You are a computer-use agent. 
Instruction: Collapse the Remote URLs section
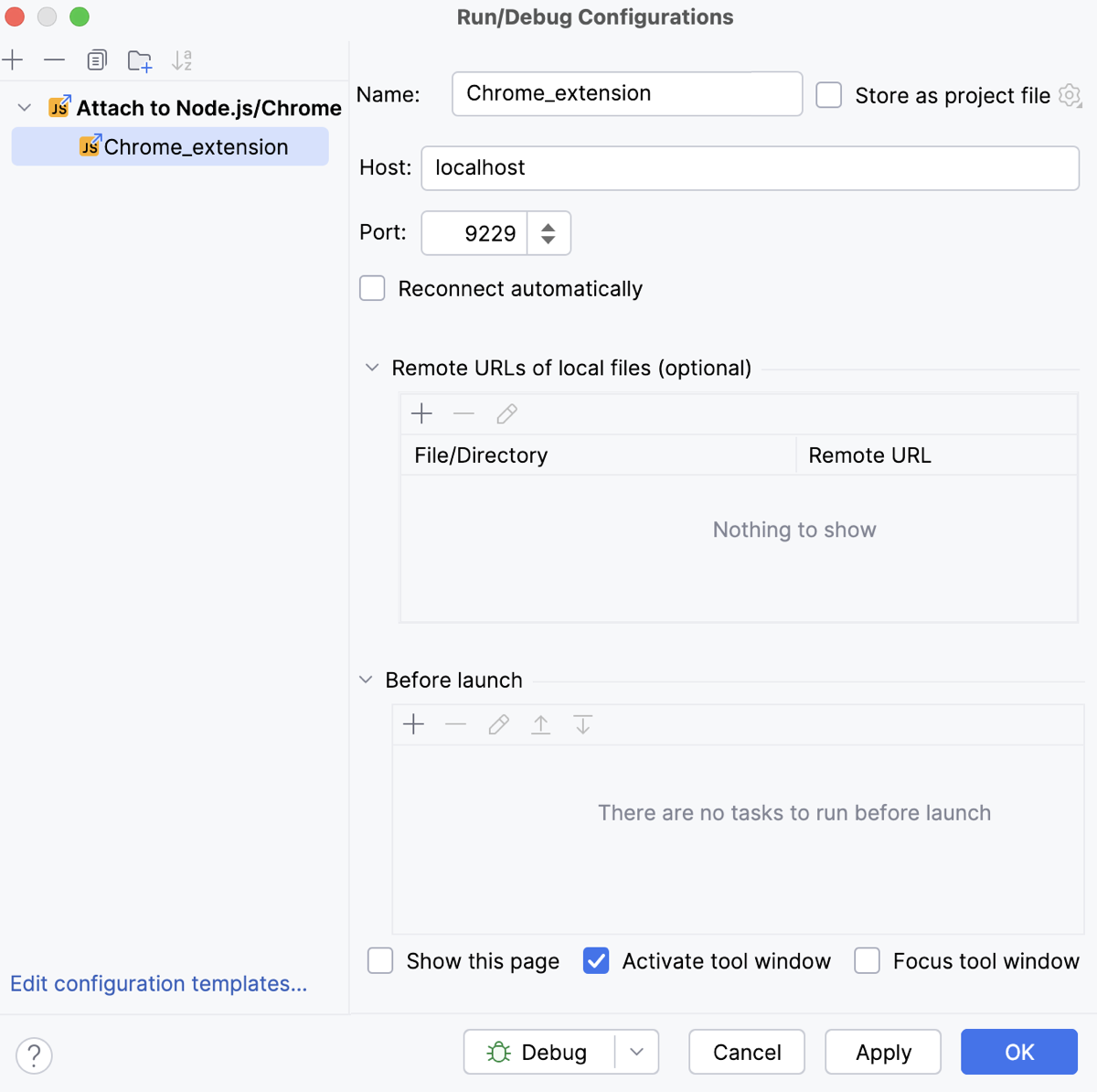(371, 367)
